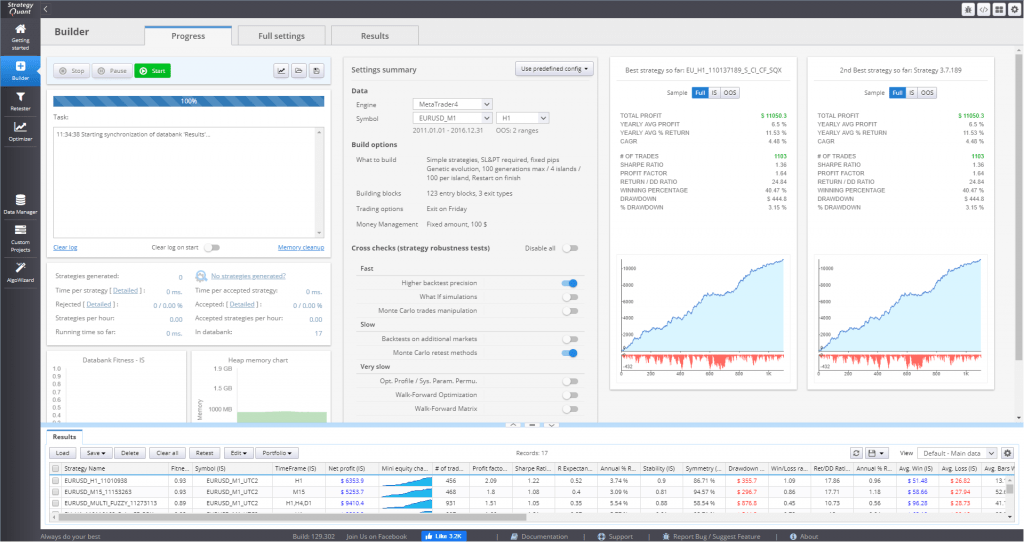
Task: Enable Walk-Forward Optimization cross check
Action: [x=569, y=395]
